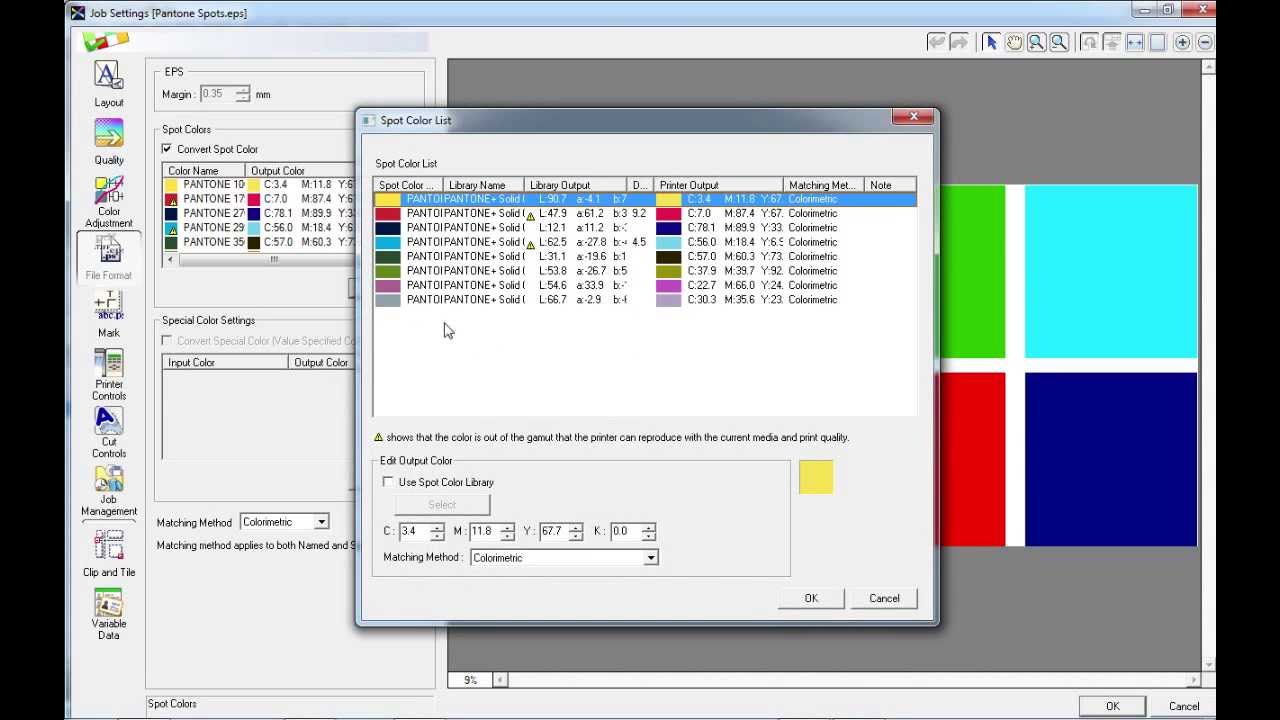Select the spot color row with L:53.8

click(645, 271)
